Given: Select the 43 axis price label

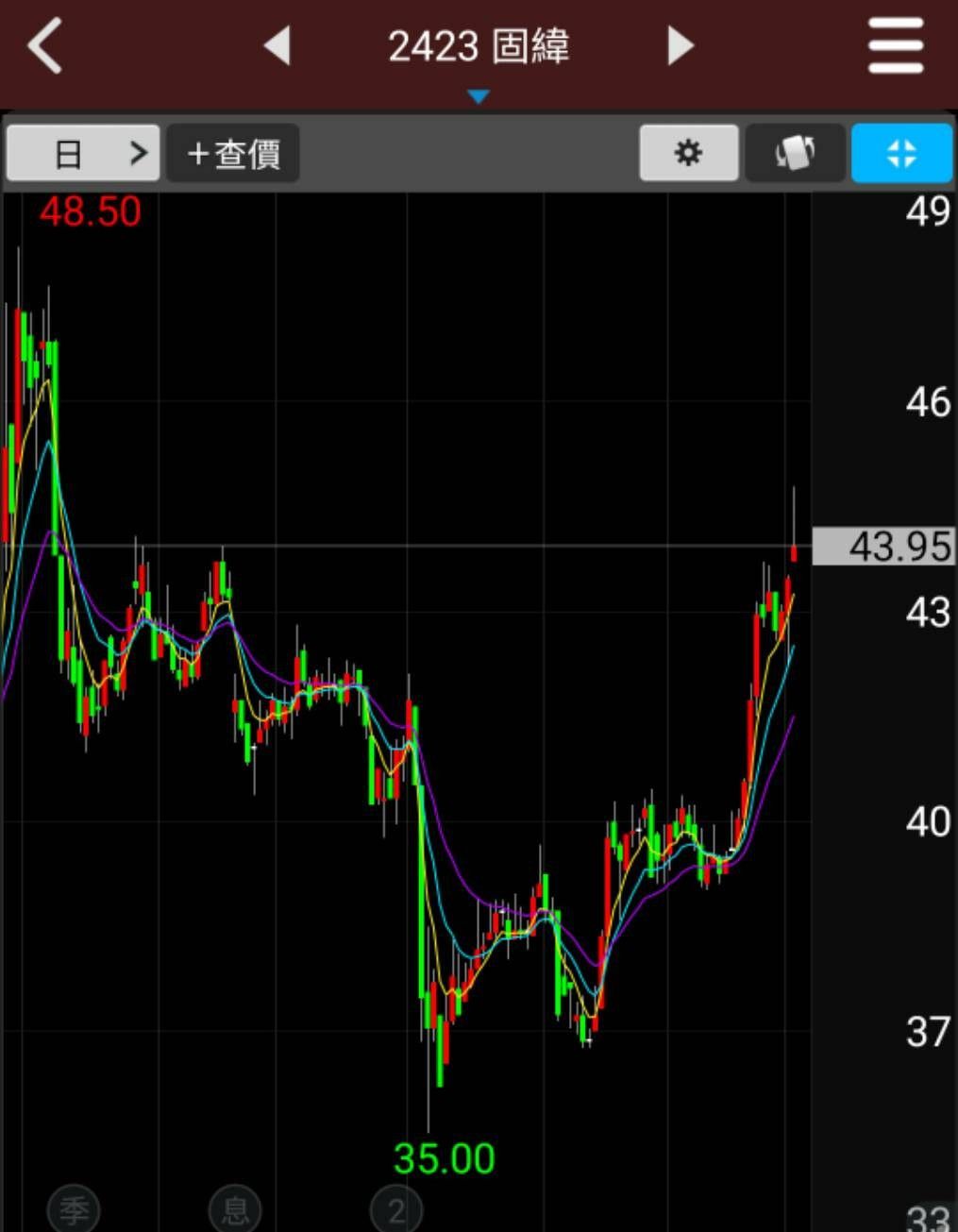Looking at the screenshot, I should pyautogui.click(x=928, y=614).
